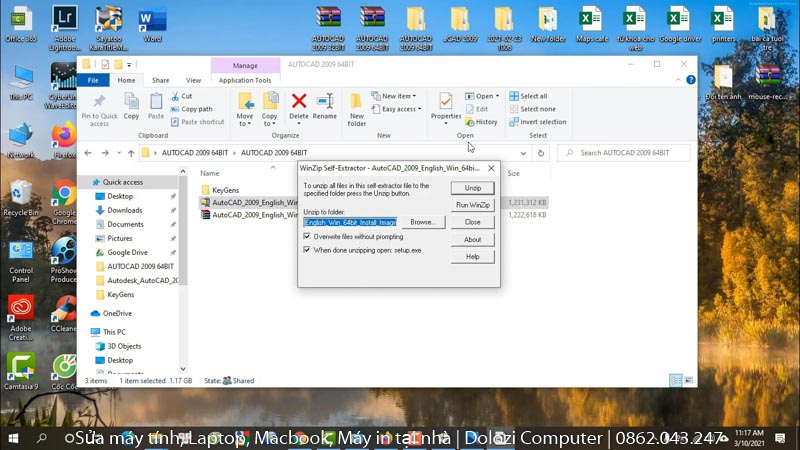Image resolution: width=800 pixels, height=450 pixels.
Task: Select Downloads in navigation pane
Action: point(124,210)
